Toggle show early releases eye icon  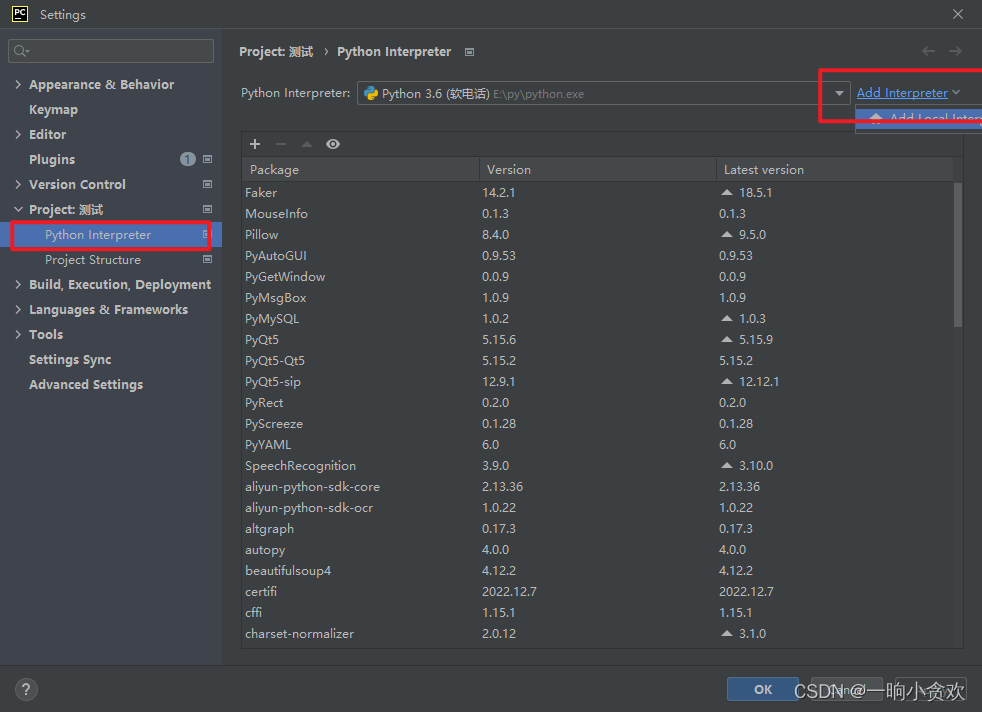click(x=333, y=144)
